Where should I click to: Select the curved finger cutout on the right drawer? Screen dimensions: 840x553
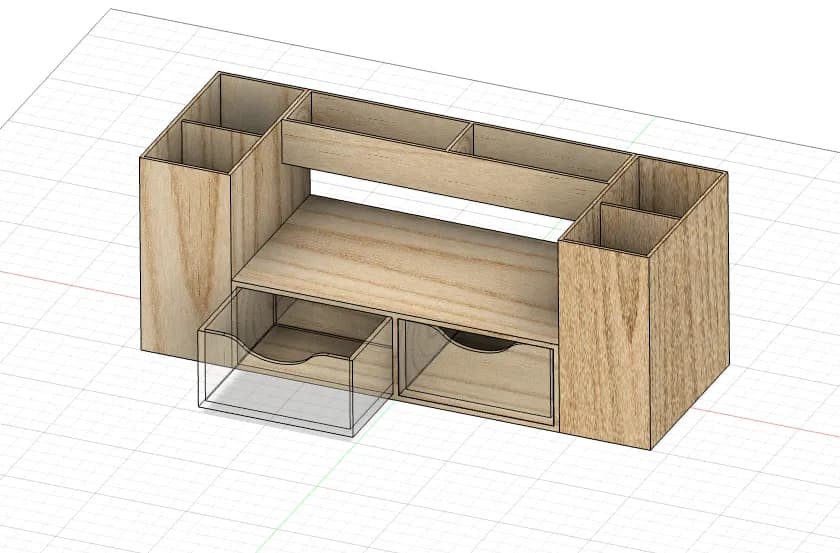[477, 341]
